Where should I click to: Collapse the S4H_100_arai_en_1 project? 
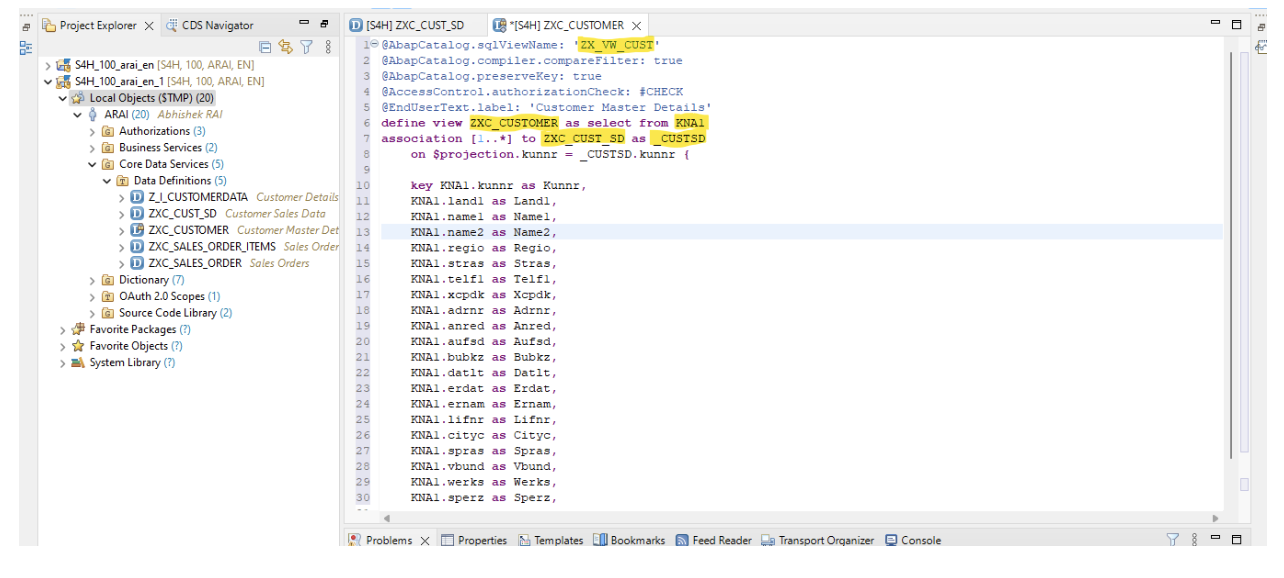[48, 81]
